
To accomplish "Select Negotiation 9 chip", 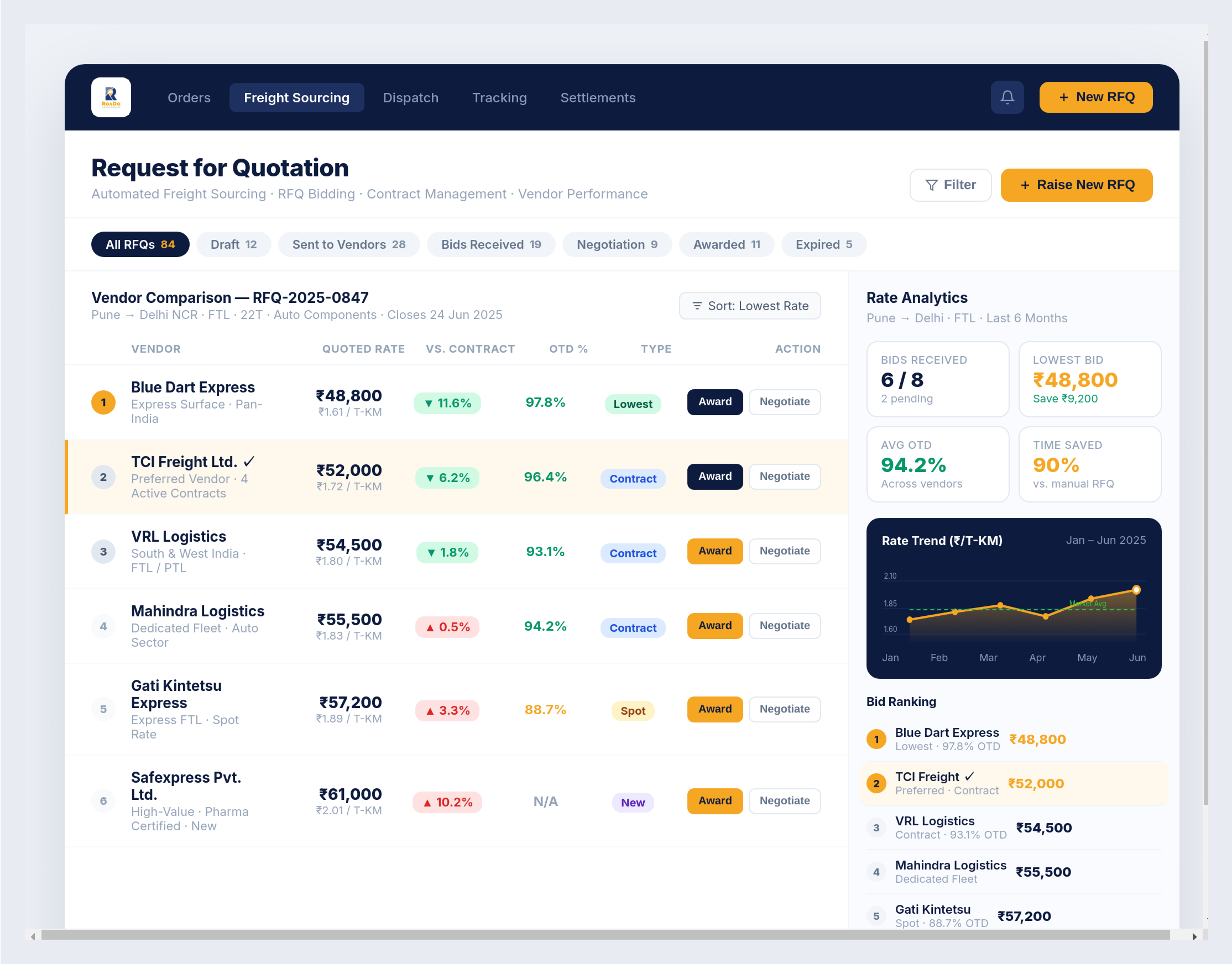I will (617, 244).
